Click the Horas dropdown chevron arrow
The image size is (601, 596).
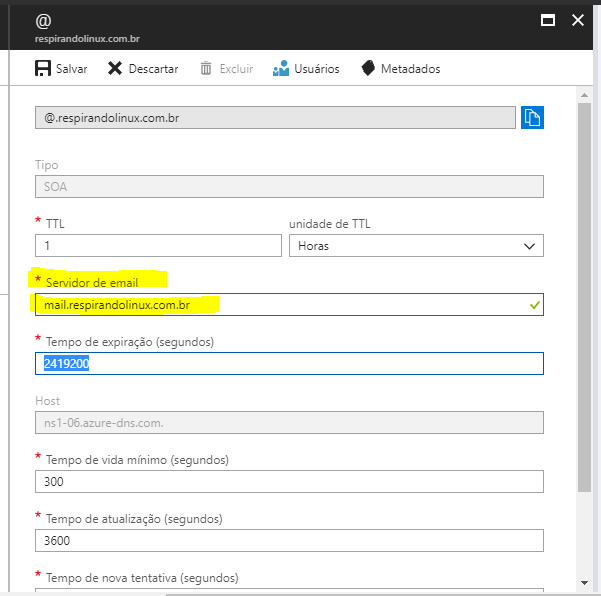tap(529, 246)
